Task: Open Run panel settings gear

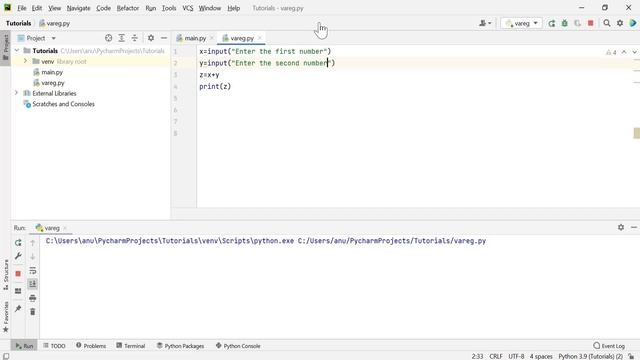Action: pyautogui.click(x=621, y=227)
